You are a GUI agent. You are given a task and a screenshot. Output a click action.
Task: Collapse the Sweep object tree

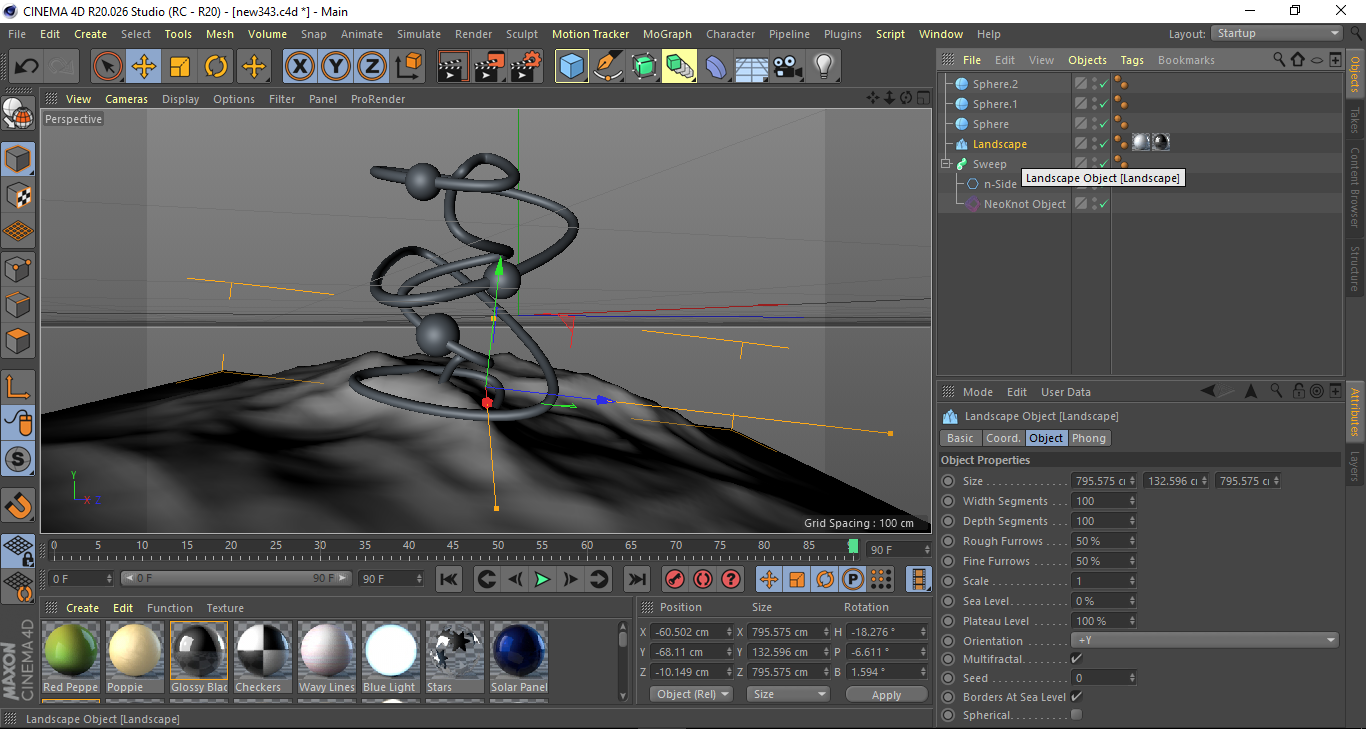(x=946, y=164)
